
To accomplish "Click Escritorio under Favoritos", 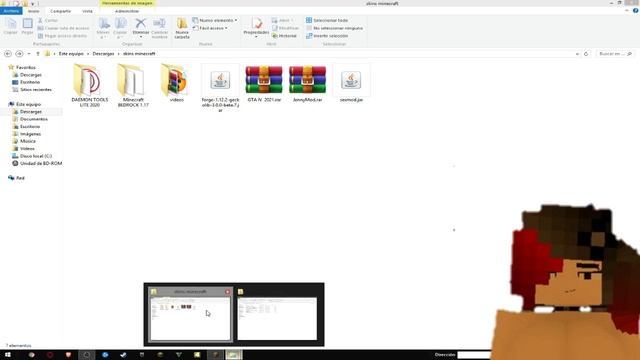I will [x=30, y=82].
